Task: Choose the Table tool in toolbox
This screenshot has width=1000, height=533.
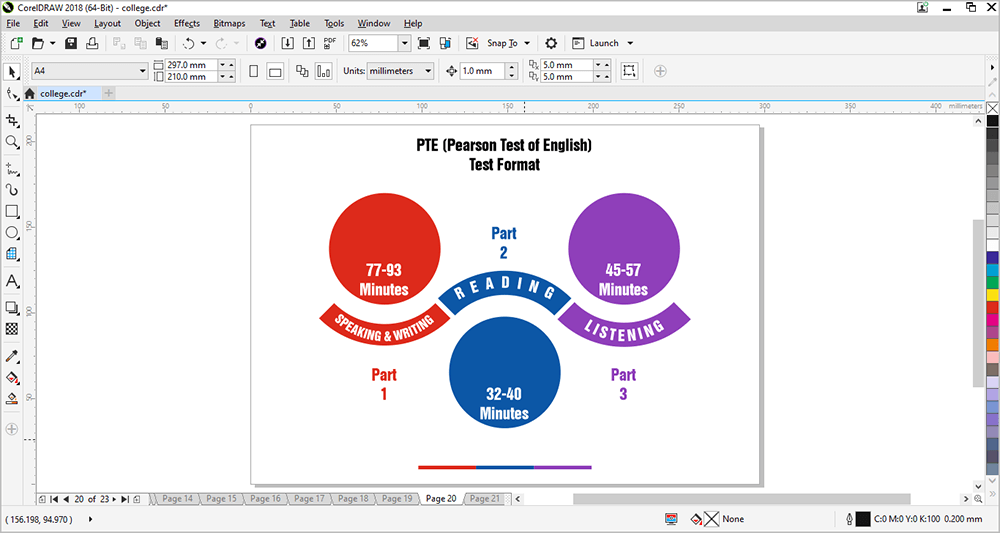Action: point(11,253)
